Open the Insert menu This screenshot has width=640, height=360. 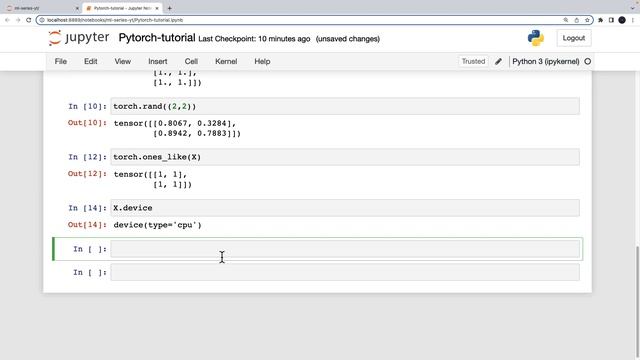click(x=158, y=61)
